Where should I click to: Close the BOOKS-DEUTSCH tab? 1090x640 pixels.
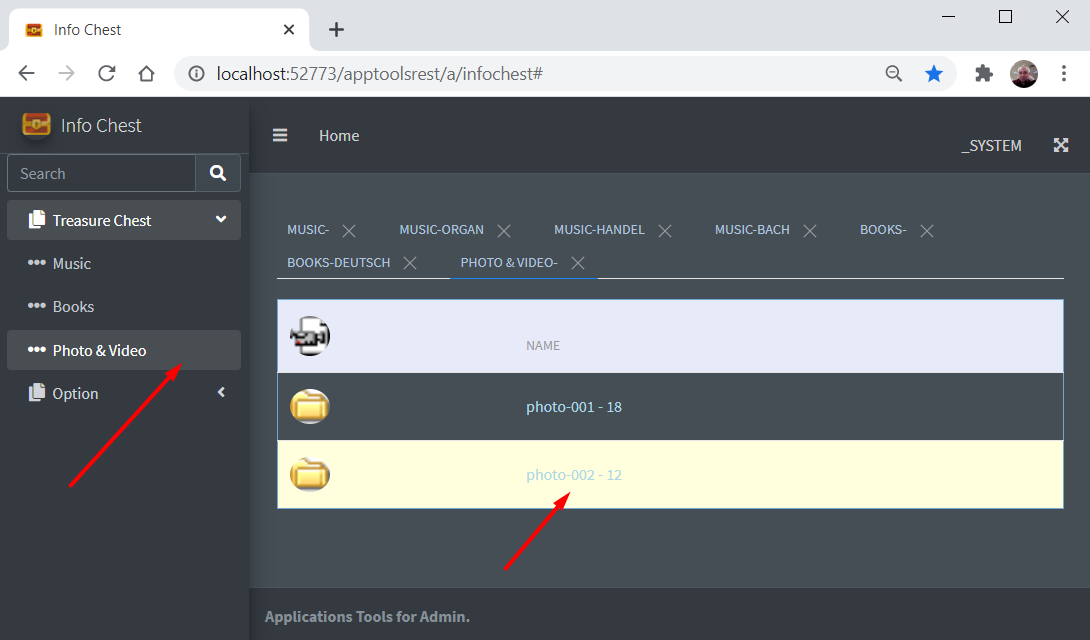[410, 263]
